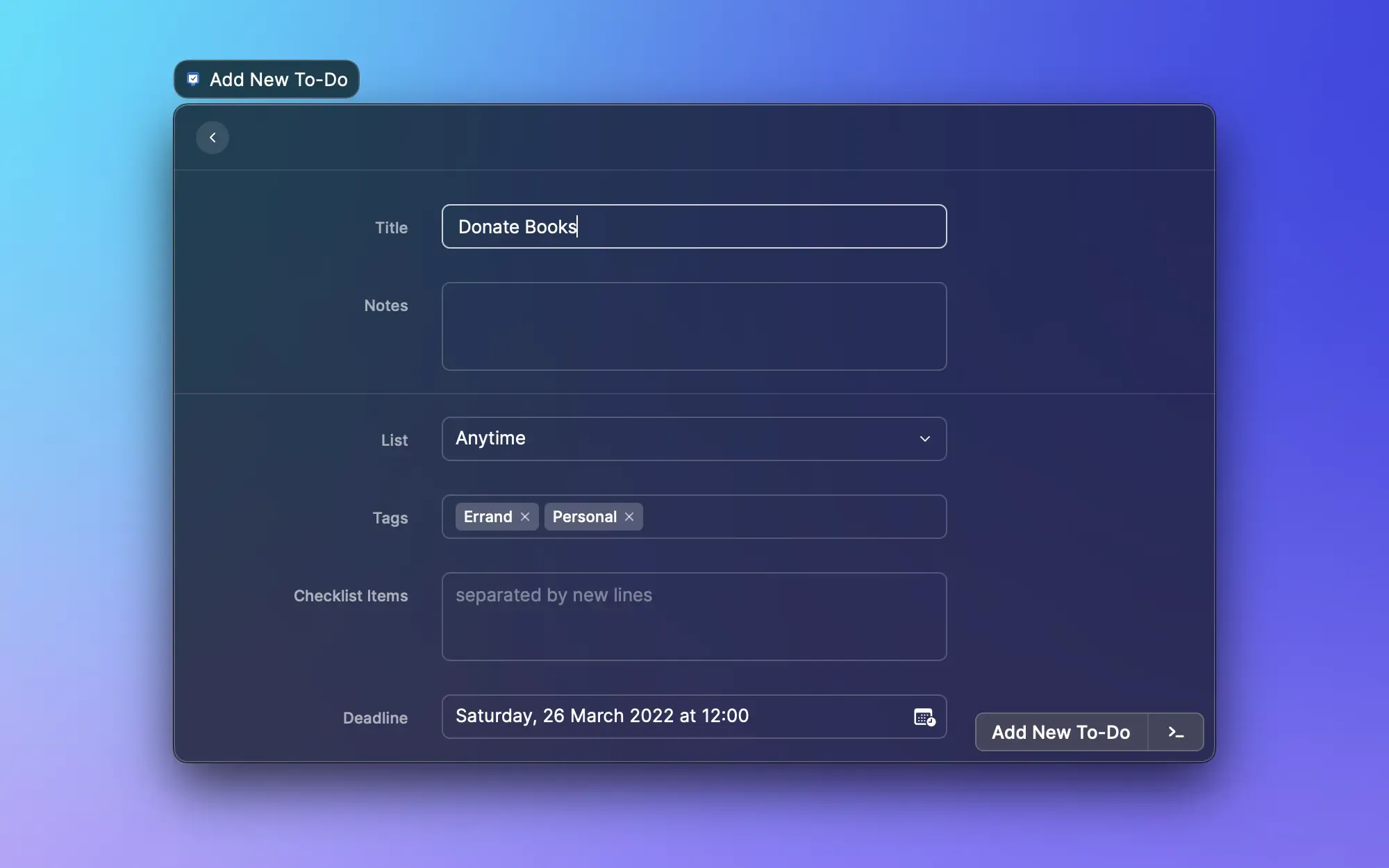The width and height of the screenshot is (1389, 868).
Task: Click the Notes label to focus its field
Action: 385,306
